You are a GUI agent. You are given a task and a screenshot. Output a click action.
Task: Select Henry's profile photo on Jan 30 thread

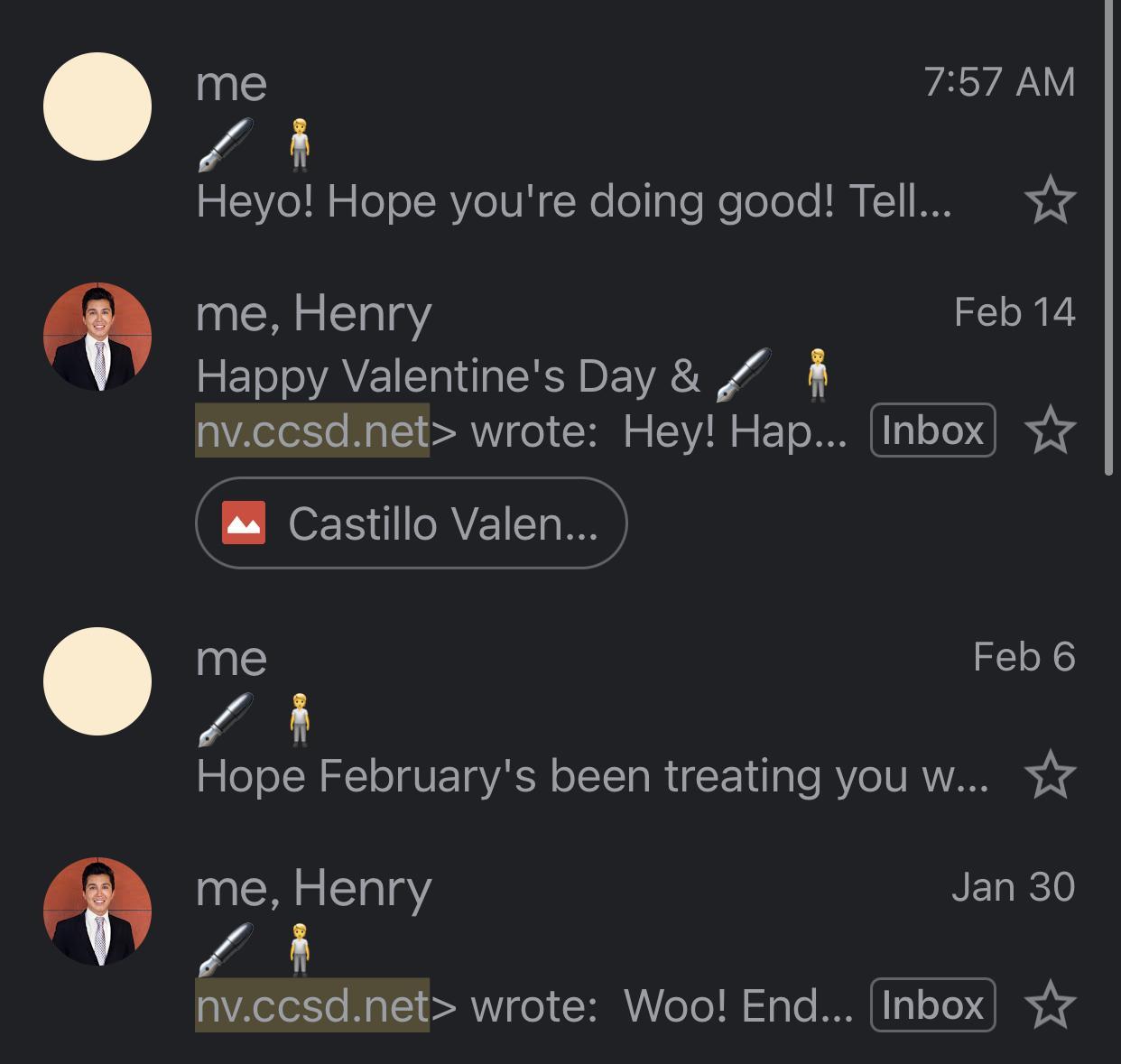coord(97,911)
